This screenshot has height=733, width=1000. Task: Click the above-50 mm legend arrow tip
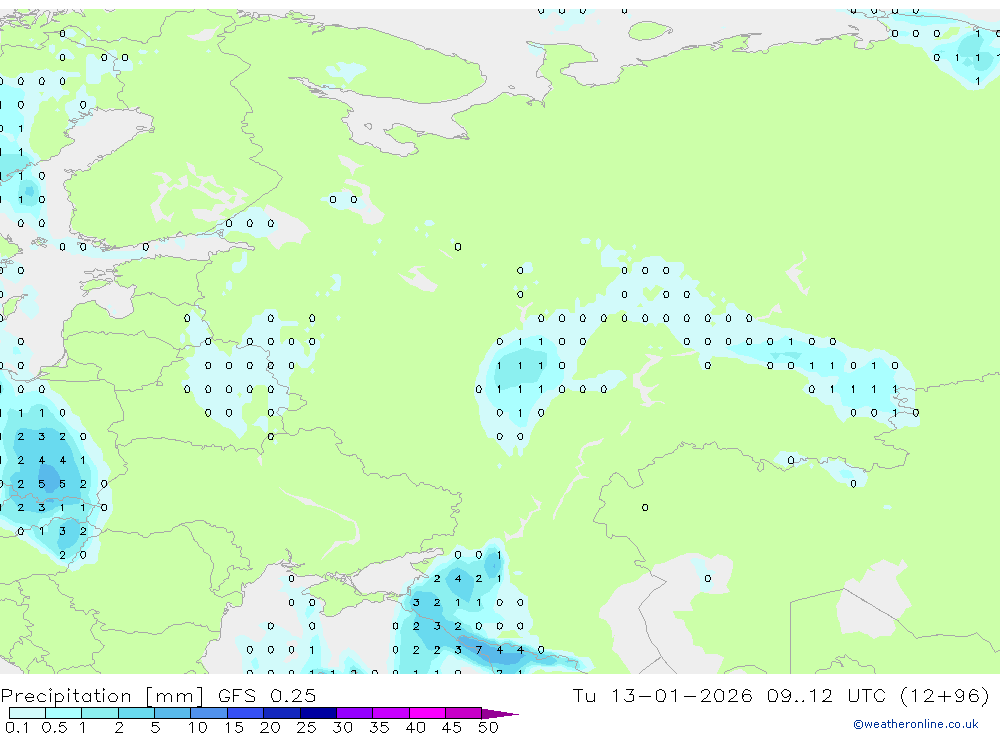[501, 713]
